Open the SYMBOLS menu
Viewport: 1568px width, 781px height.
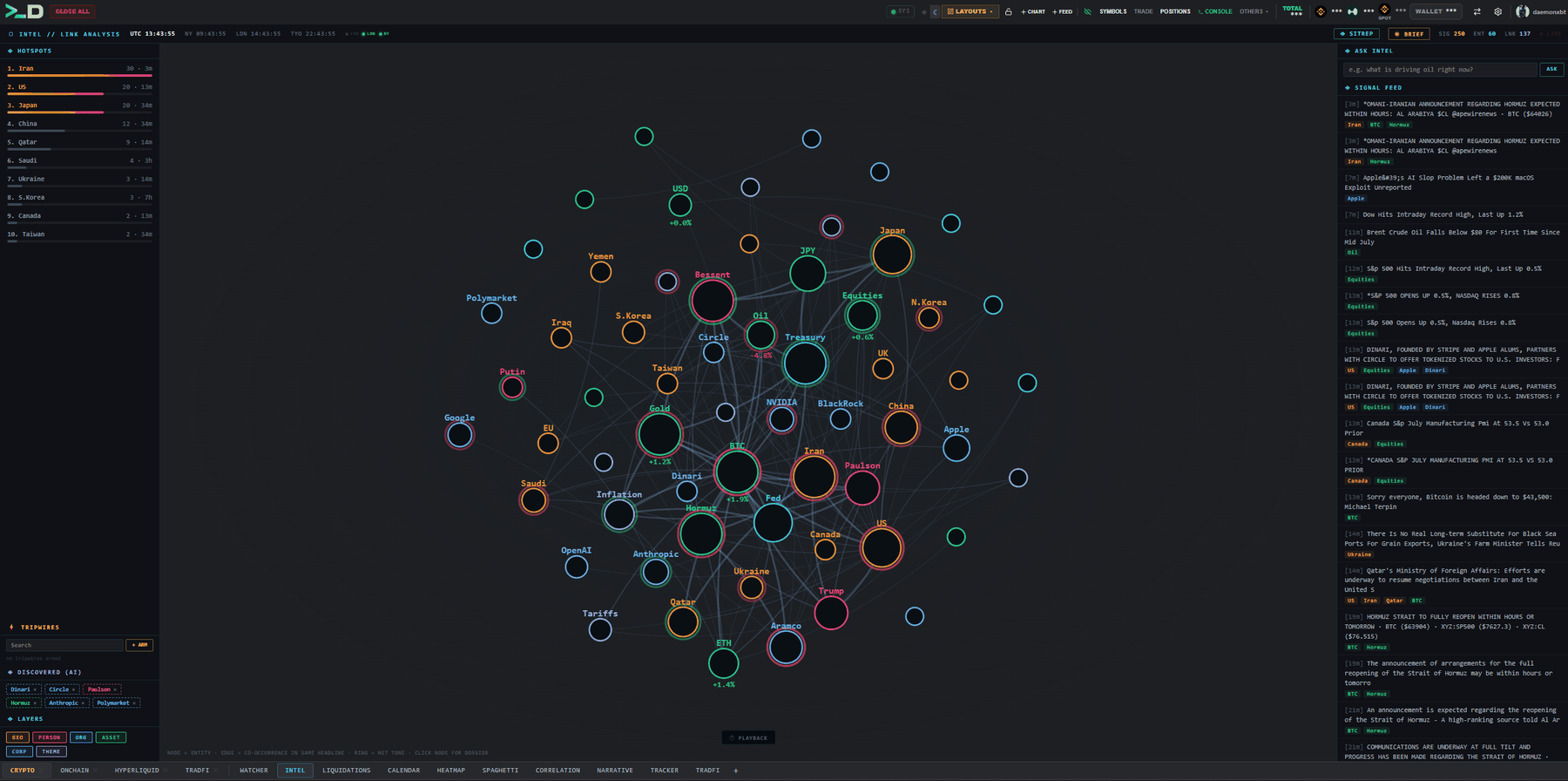coord(1112,11)
